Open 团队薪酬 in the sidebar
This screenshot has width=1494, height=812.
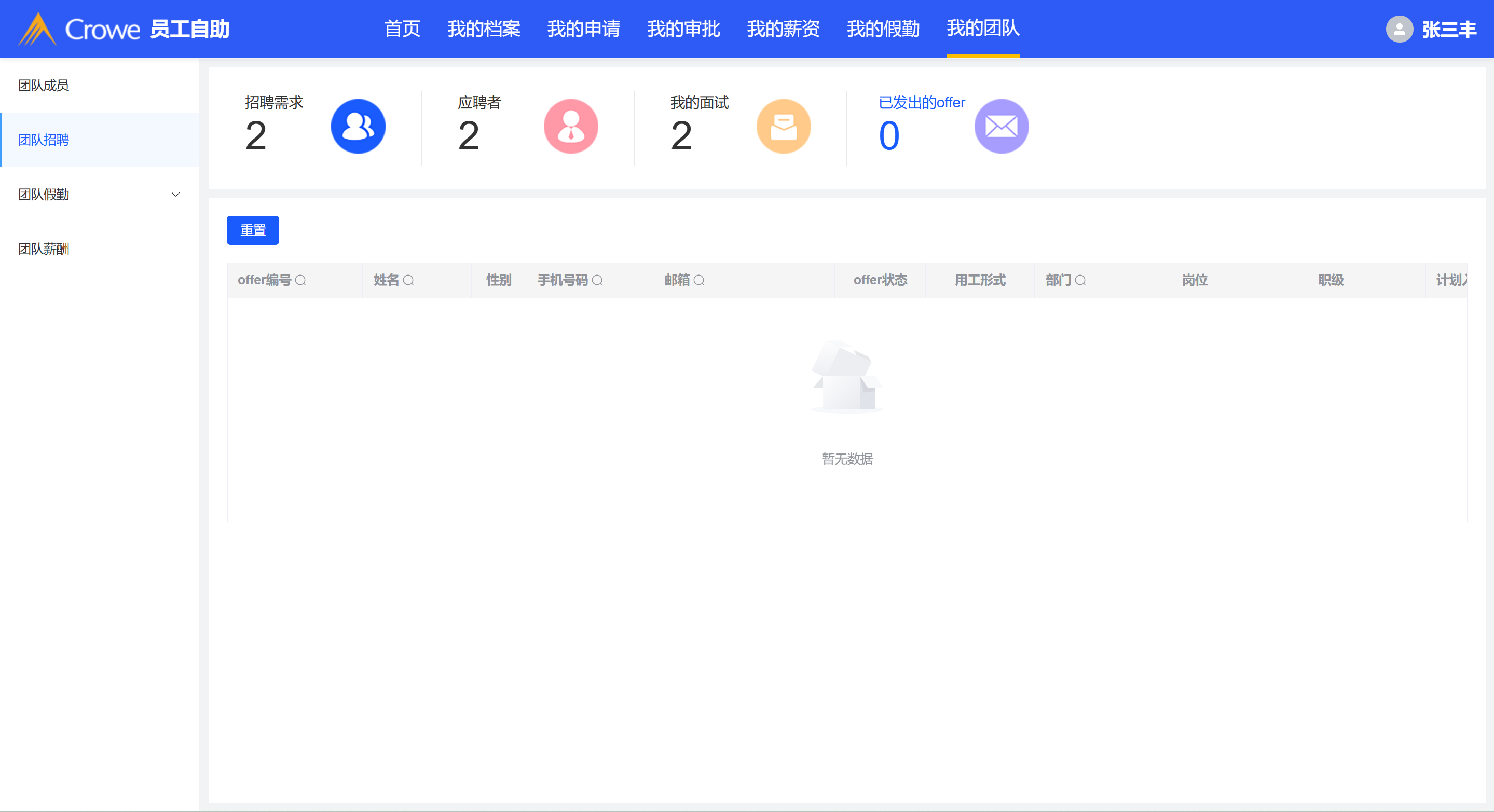coord(44,249)
